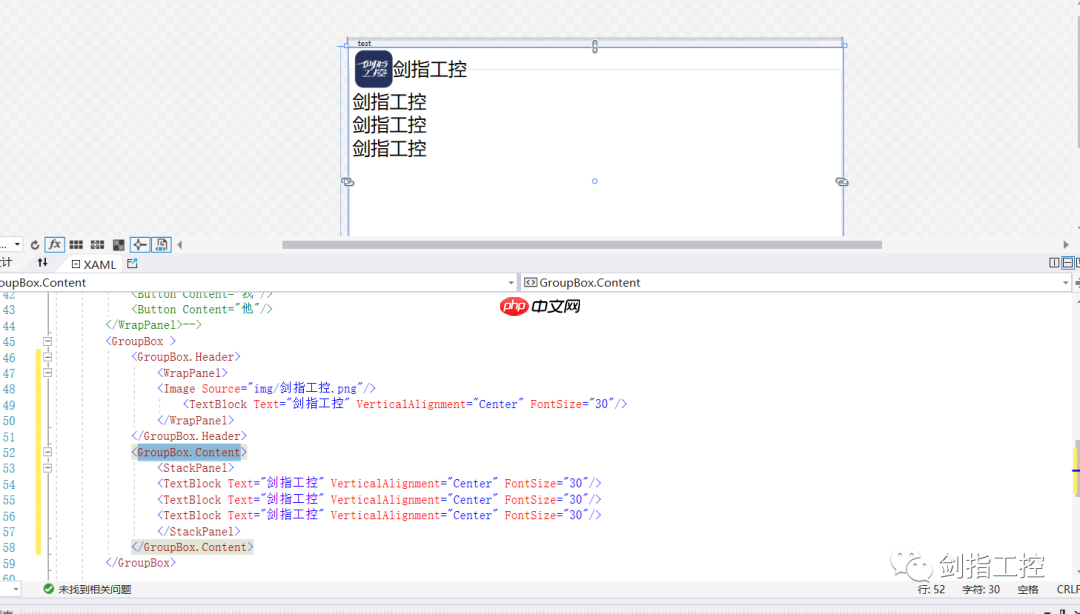Click closing GroupBox.Content tag on line 58
Screen dimensions: 1080x614
192,547
